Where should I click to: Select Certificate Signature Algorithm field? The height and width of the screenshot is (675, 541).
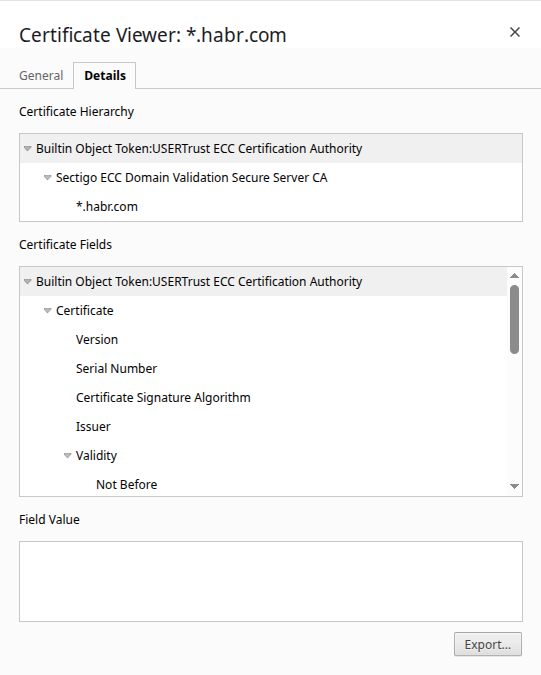point(263,398)
